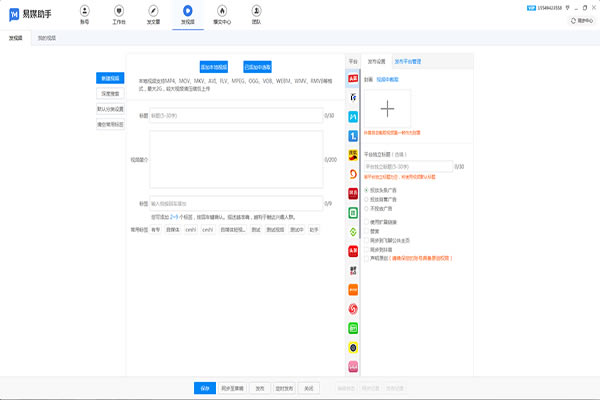Click the 发布 button in bottom bar
The width and height of the screenshot is (600, 400).
pos(260,388)
